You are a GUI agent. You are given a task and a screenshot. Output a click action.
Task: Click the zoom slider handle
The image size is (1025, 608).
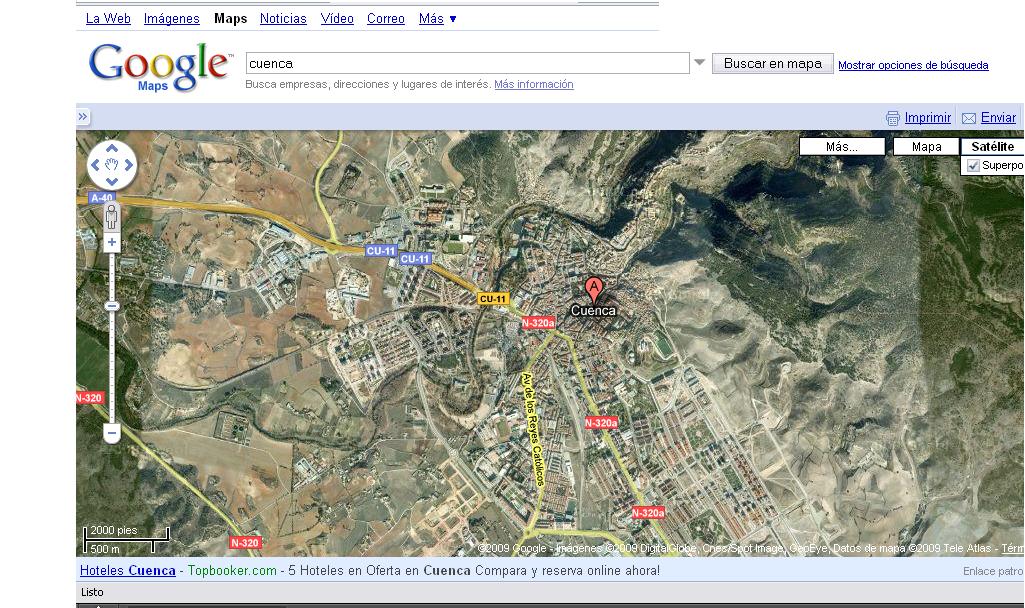[112, 305]
